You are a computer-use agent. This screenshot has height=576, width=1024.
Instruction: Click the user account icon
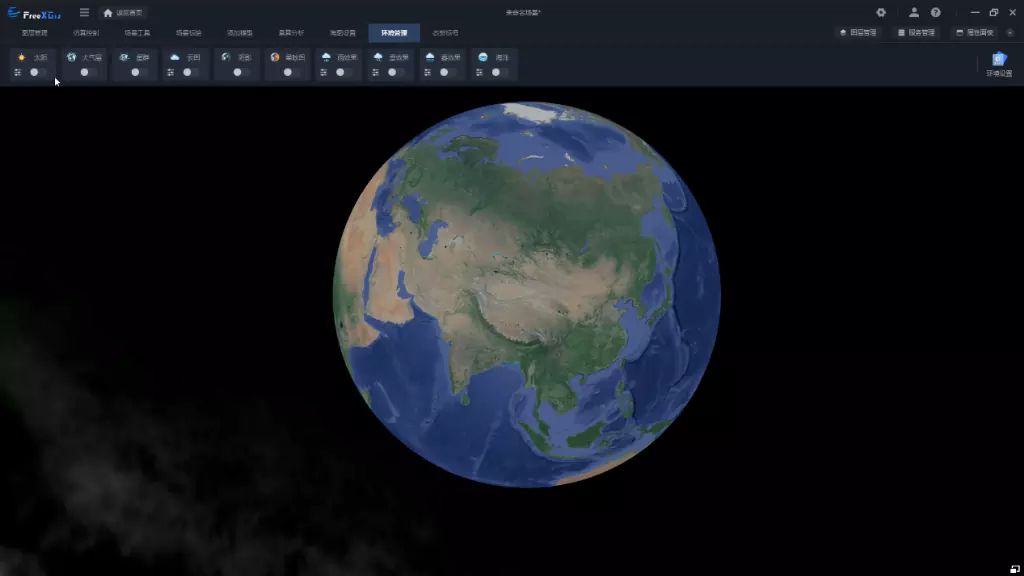pos(914,12)
